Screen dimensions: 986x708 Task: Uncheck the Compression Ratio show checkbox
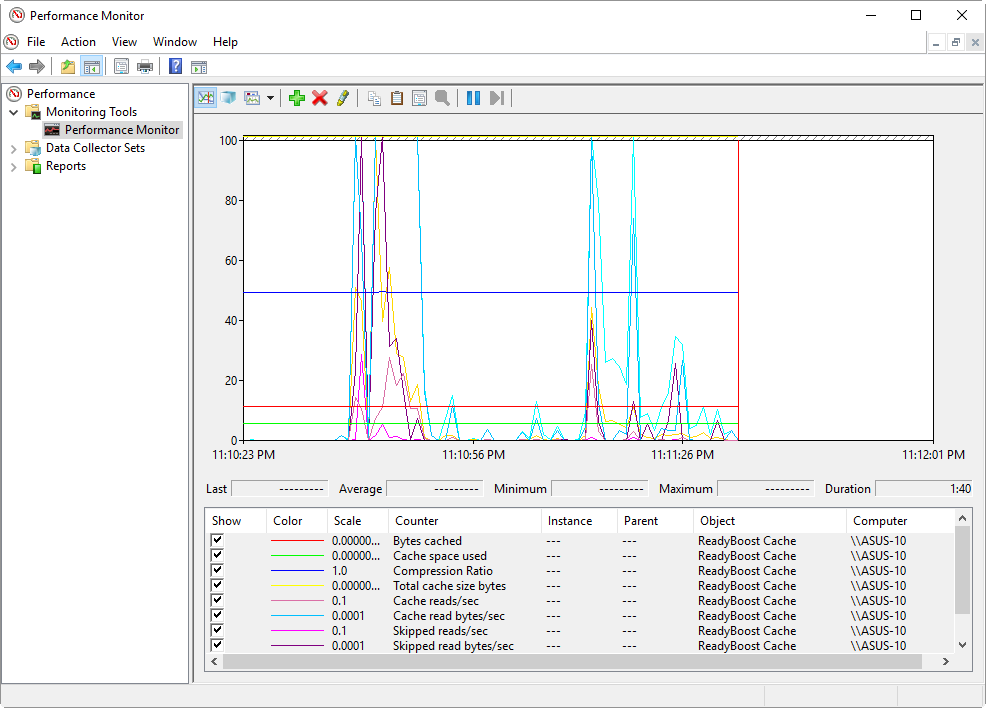[217, 571]
